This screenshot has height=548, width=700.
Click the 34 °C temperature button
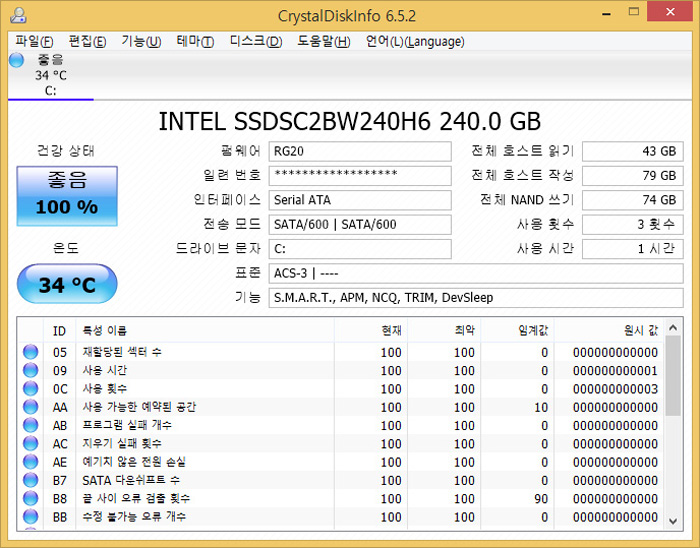click(67, 284)
